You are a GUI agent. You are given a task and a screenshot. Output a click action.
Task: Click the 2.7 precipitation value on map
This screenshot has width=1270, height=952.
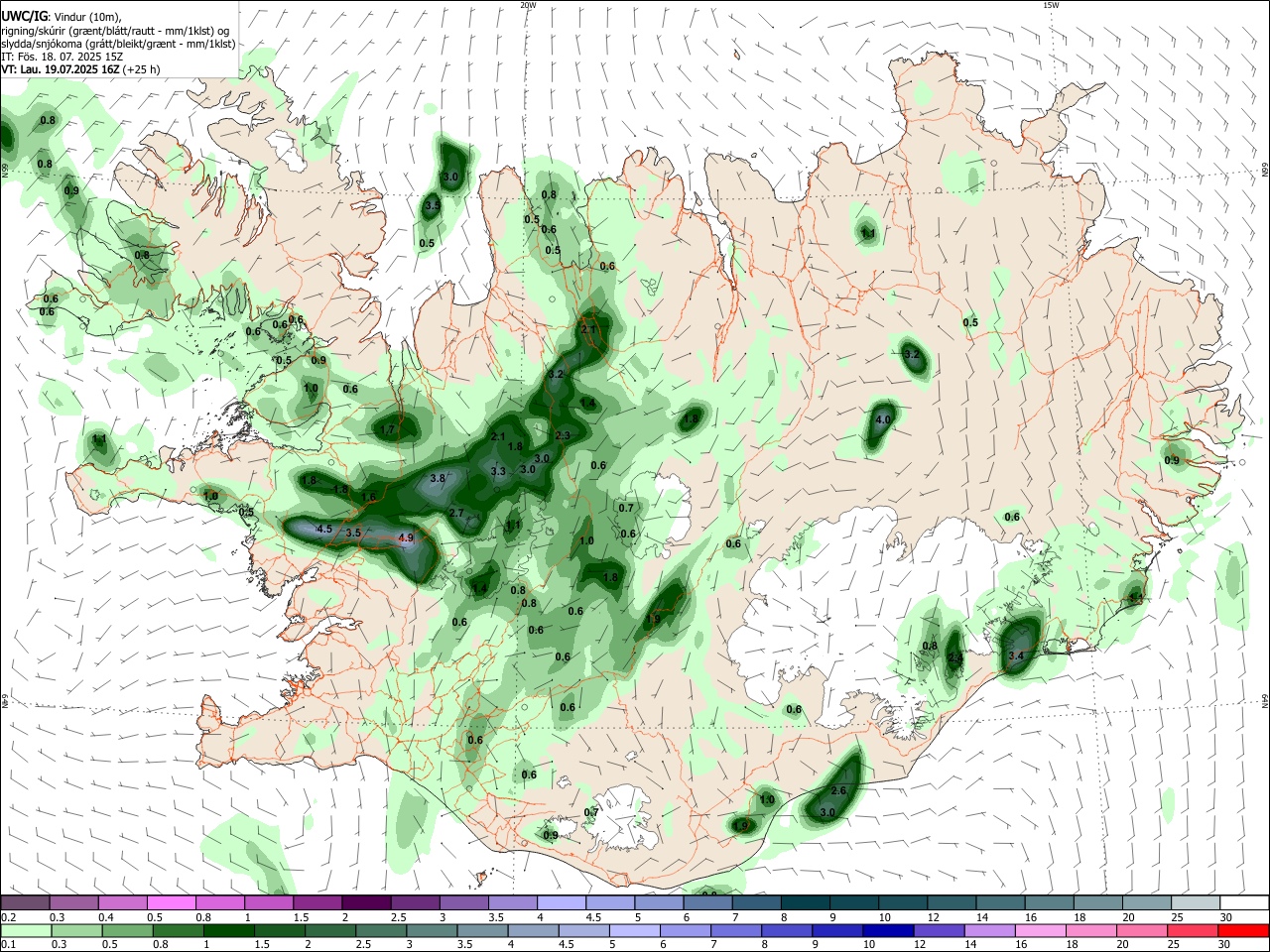[x=456, y=513]
